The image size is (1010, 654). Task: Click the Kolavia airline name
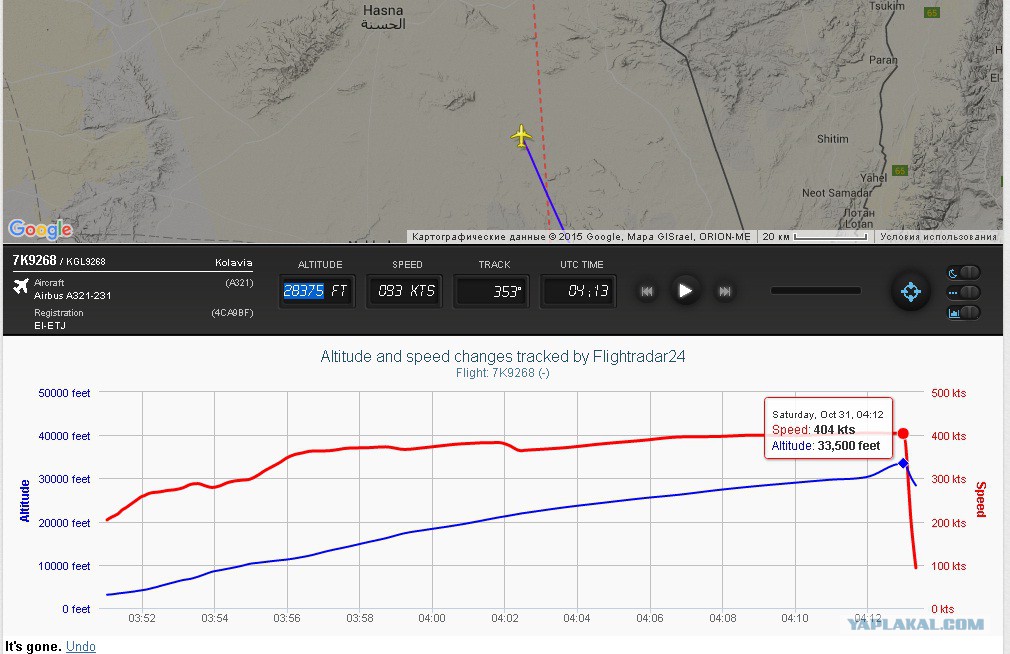coord(233,262)
